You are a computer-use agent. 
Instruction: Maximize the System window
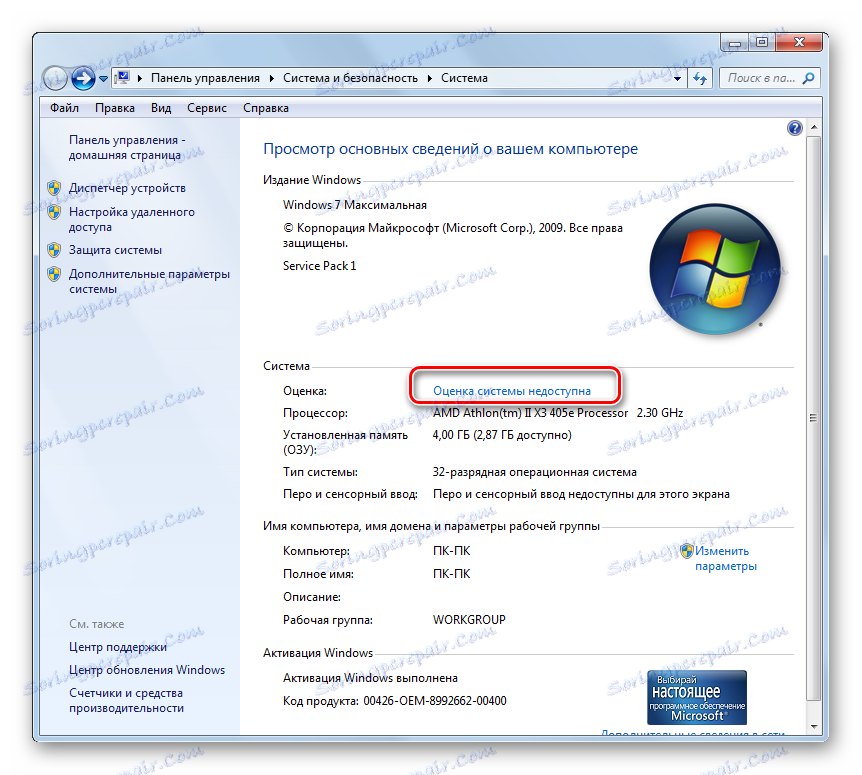[761, 42]
